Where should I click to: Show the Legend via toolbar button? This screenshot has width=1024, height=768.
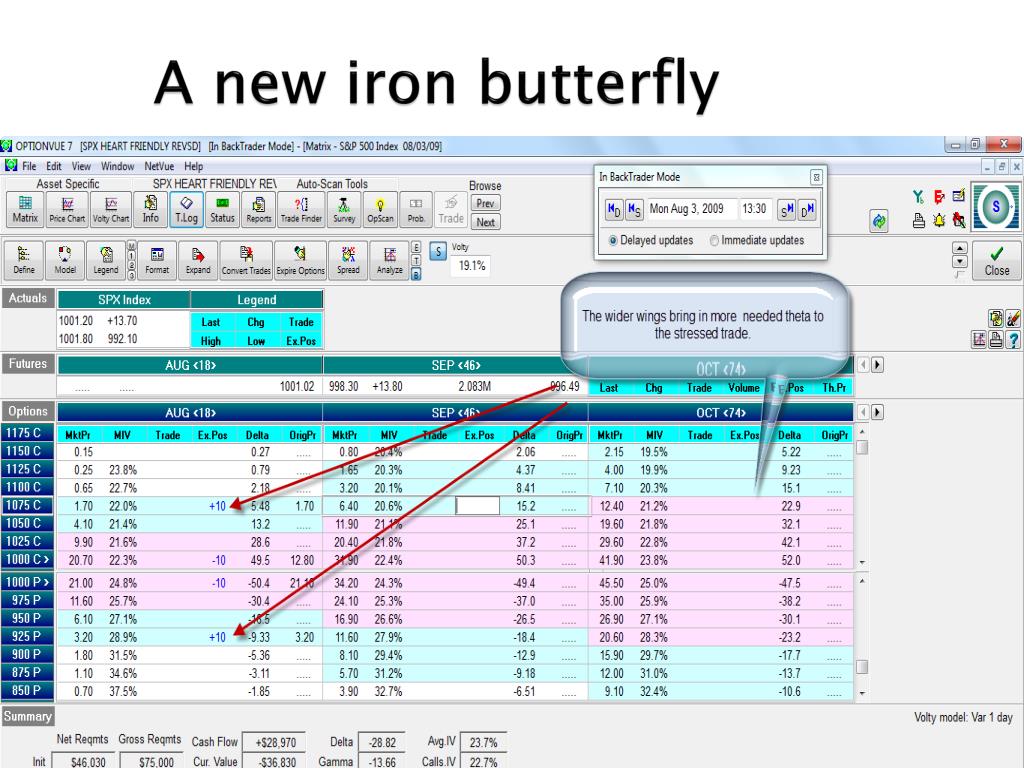click(106, 261)
